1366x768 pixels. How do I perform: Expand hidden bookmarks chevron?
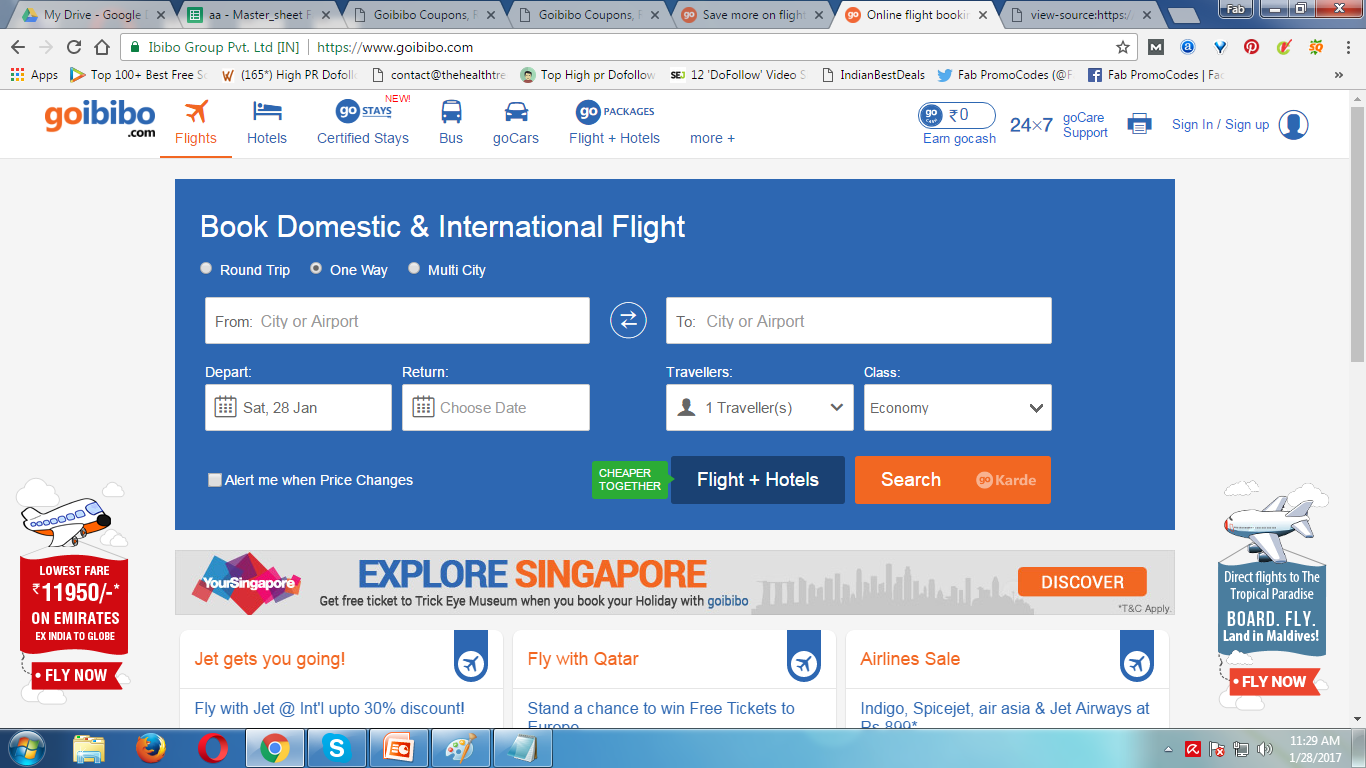click(x=1339, y=75)
